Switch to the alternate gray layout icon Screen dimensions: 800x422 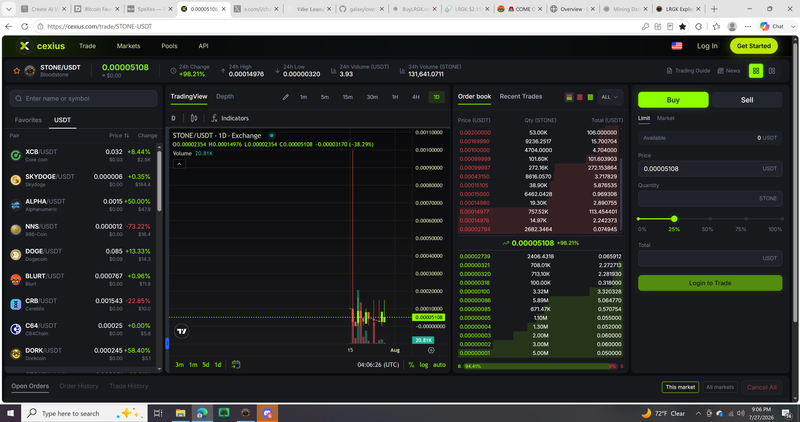(772, 71)
